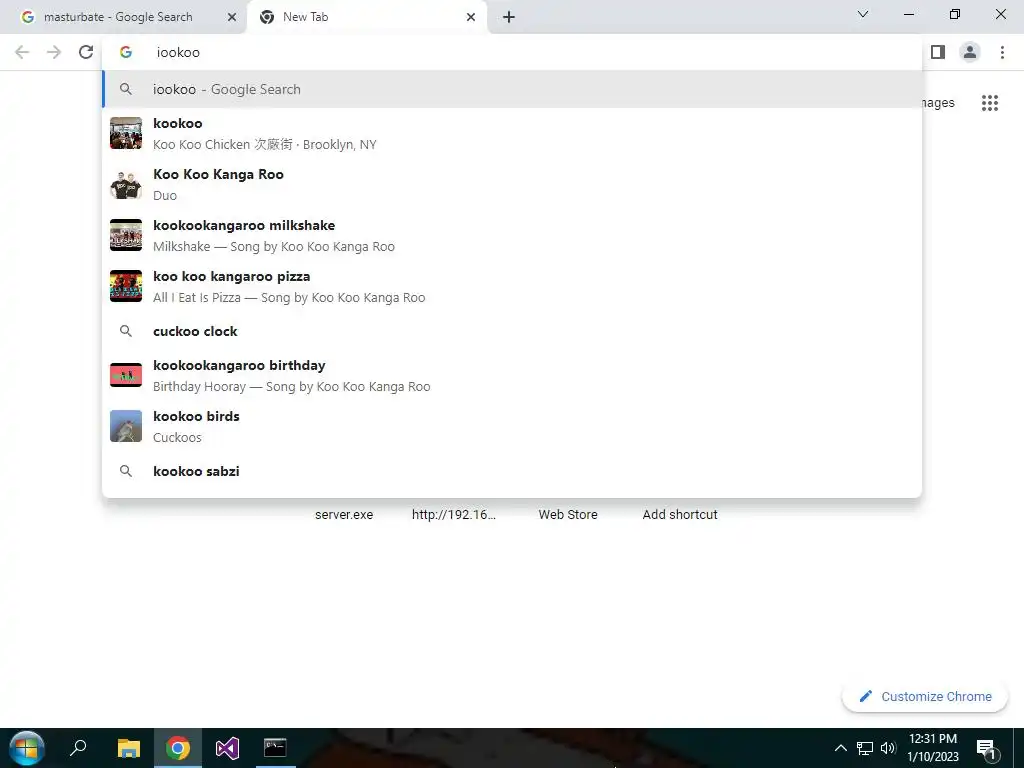Image resolution: width=1024 pixels, height=768 pixels.
Task: Open the http://192.16... shortcut
Action: click(454, 515)
